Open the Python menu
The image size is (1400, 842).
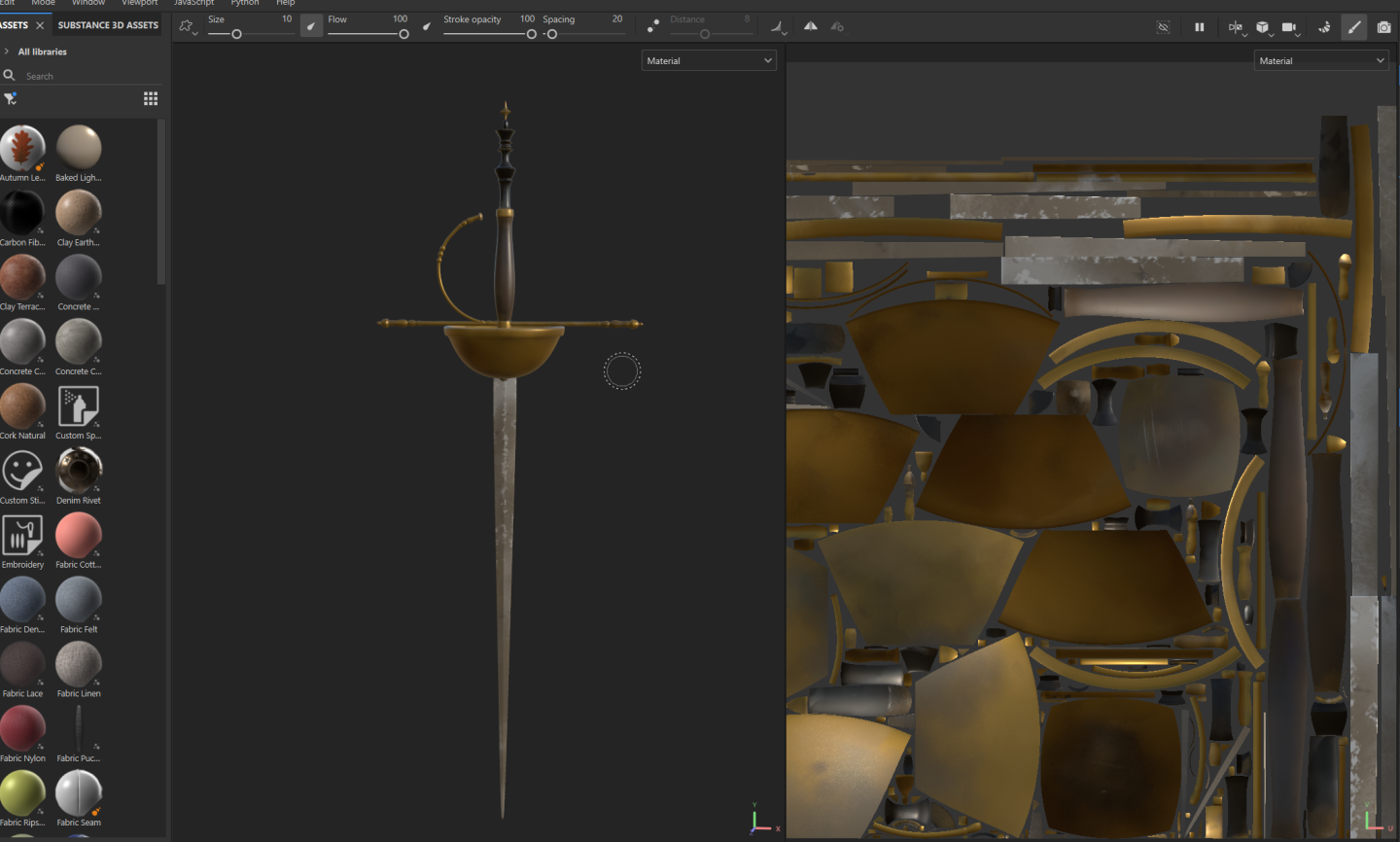tap(245, 3)
